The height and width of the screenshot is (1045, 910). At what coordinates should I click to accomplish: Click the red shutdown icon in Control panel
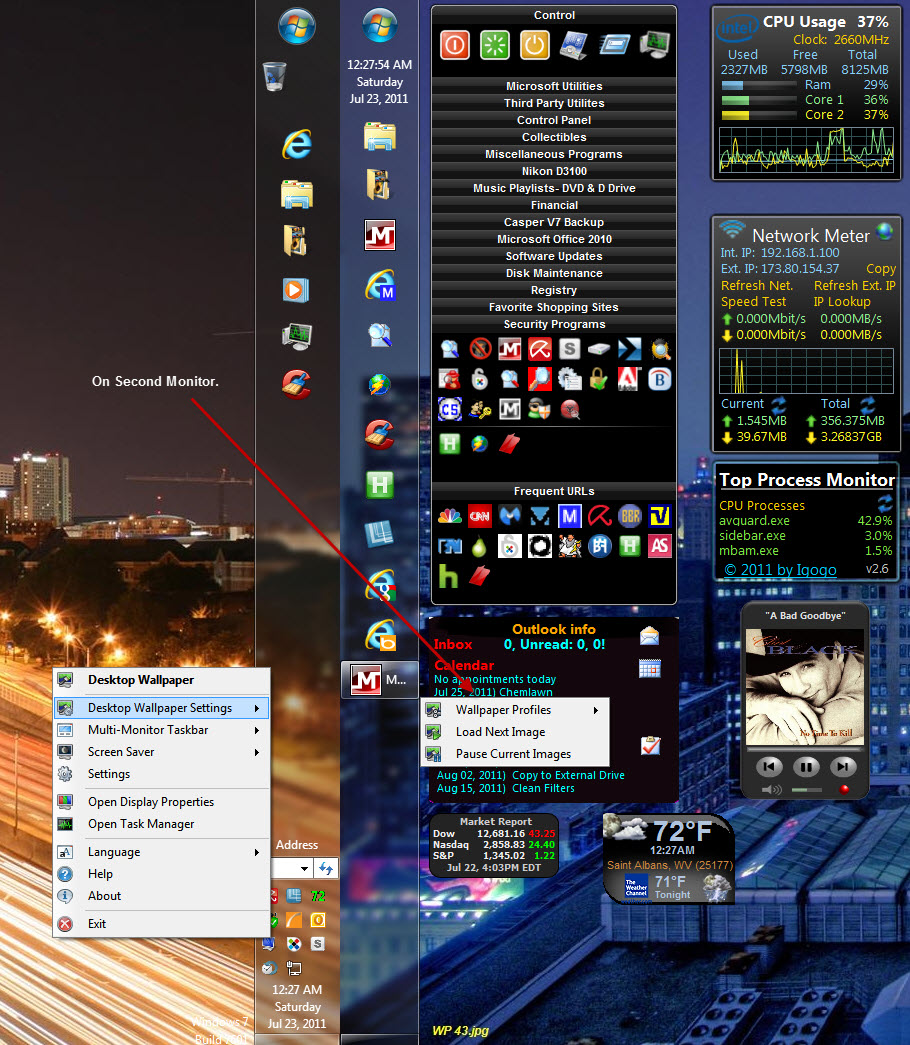point(454,45)
